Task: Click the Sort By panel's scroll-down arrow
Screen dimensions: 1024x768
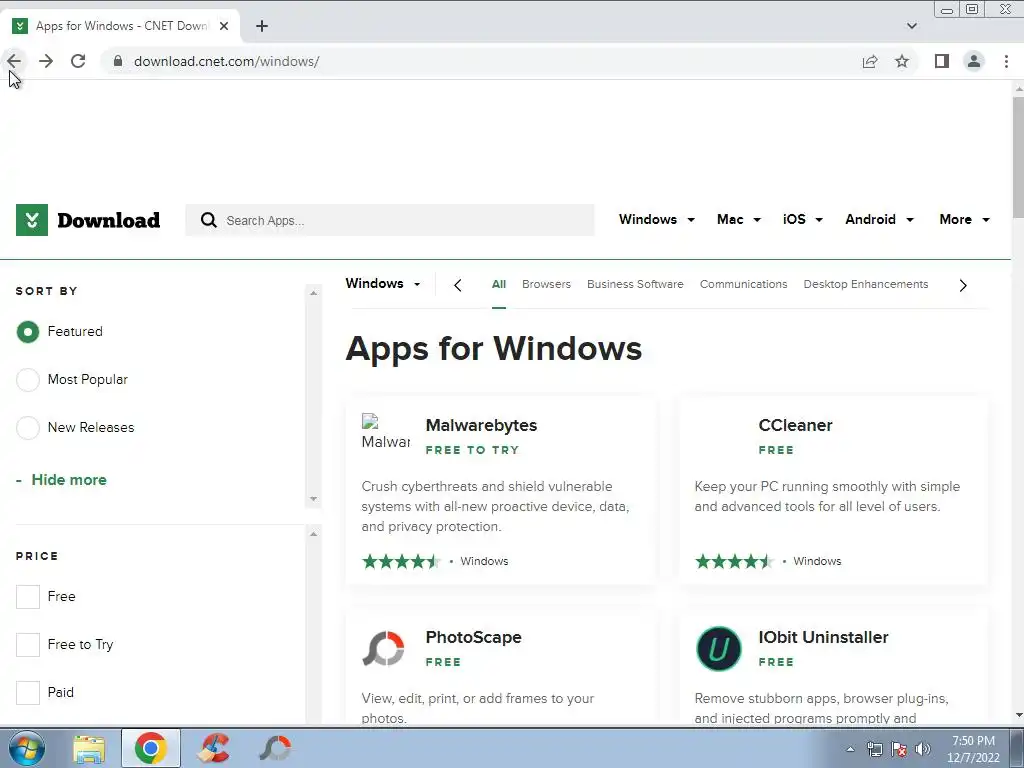Action: (313, 499)
